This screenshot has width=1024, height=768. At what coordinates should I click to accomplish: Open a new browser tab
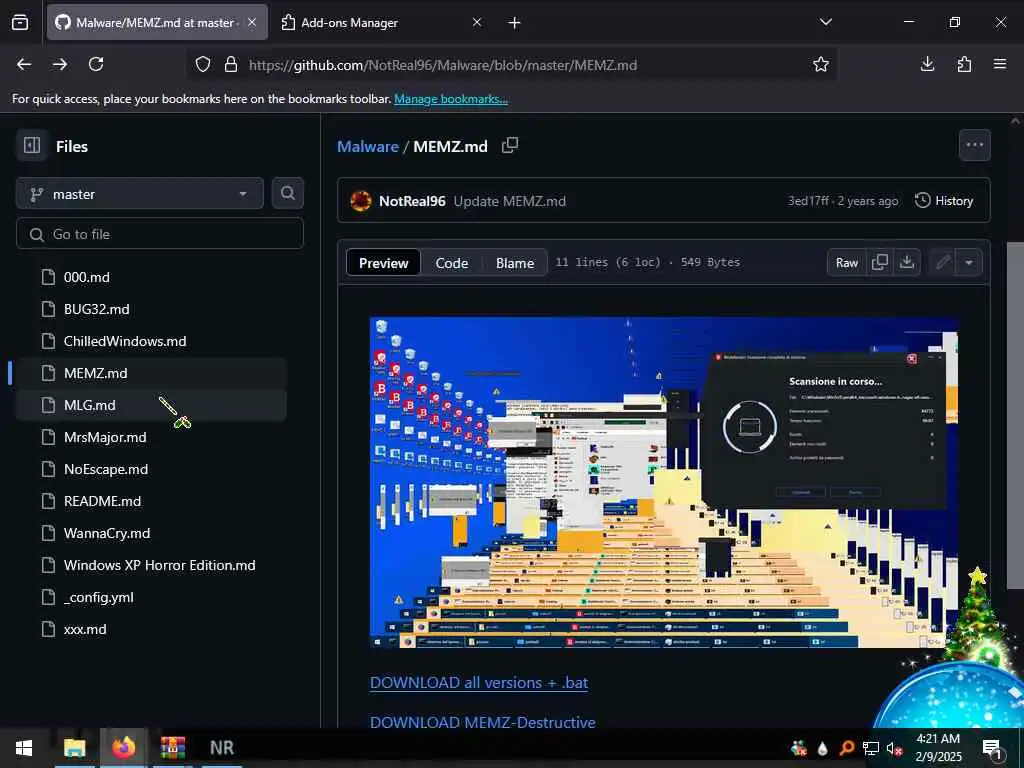pyautogui.click(x=515, y=23)
